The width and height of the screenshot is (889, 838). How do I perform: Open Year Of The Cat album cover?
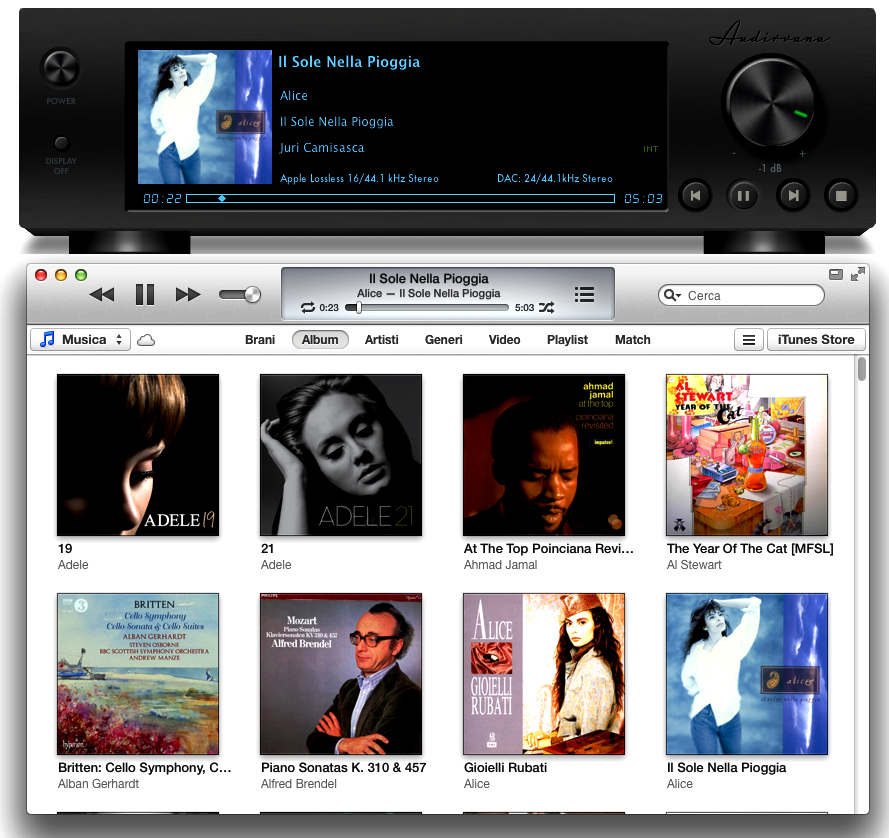pyautogui.click(x=747, y=455)
